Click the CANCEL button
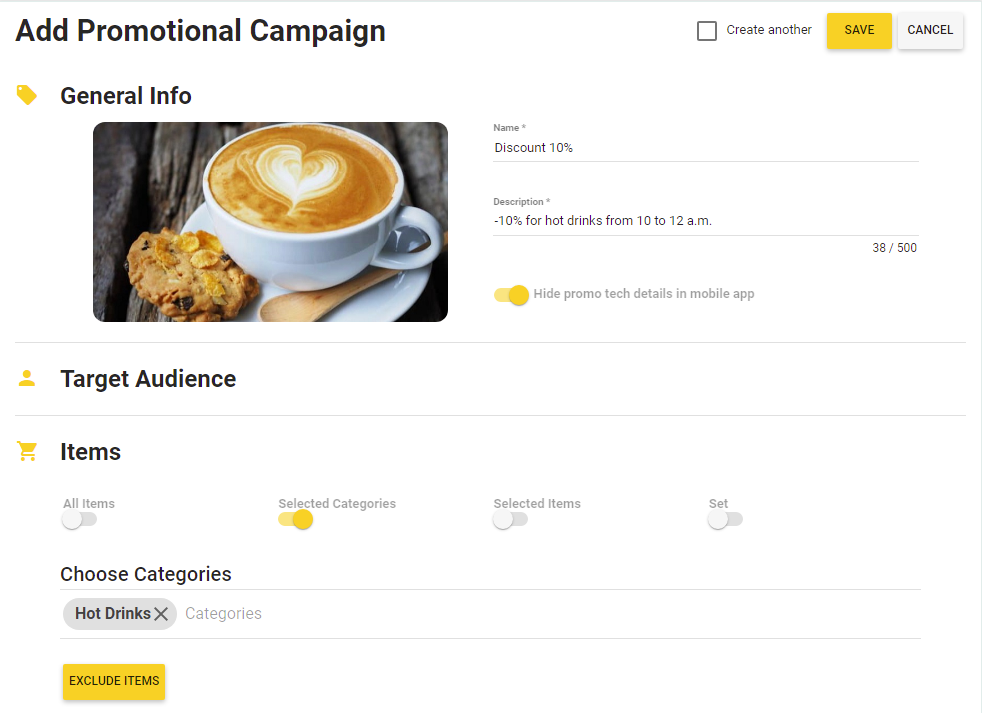This screenshot has height=713, width=982. point(929,31)
